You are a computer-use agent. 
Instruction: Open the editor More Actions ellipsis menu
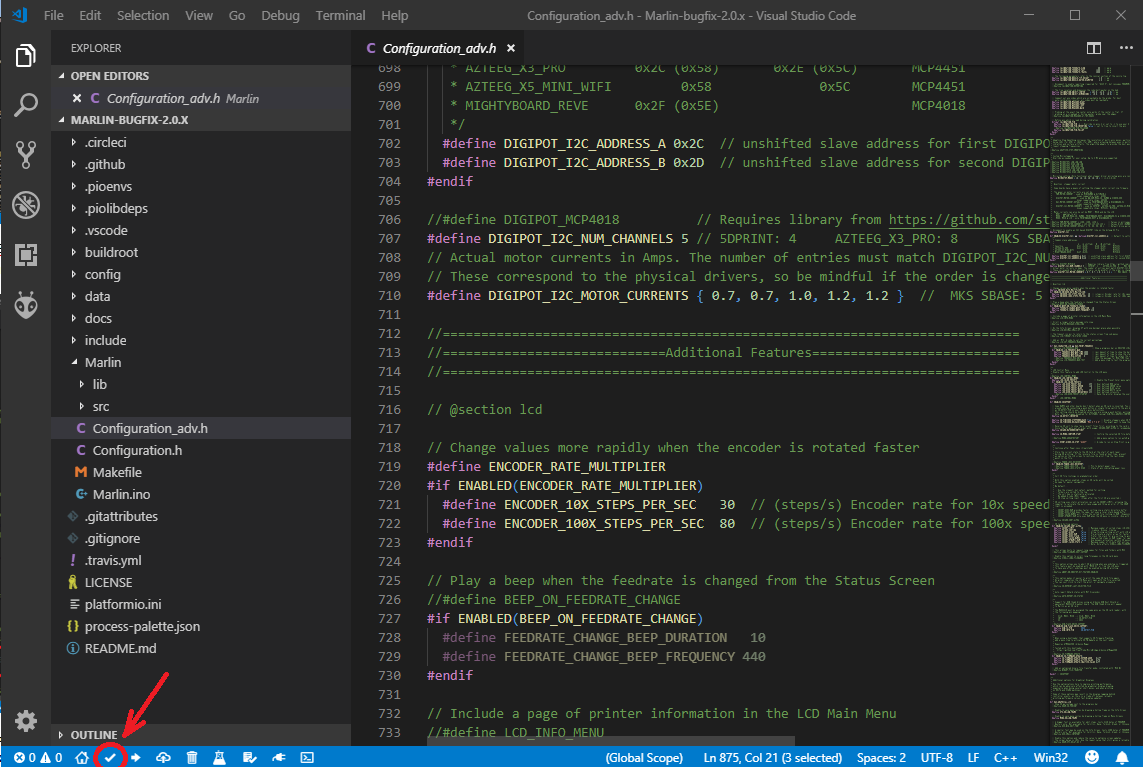pos(1126,48)
